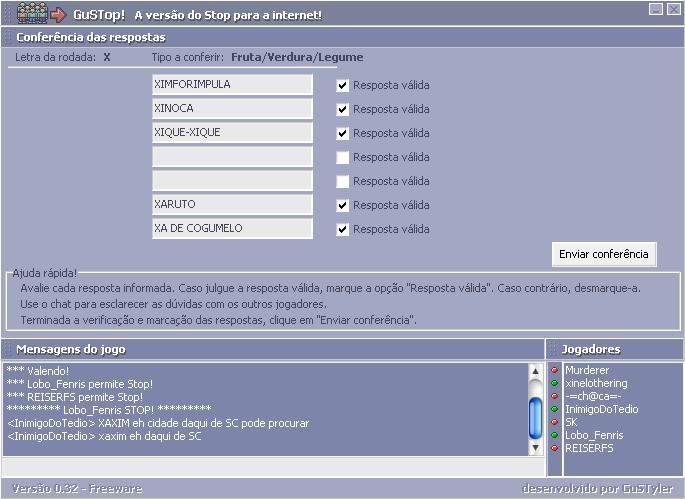
Task: Select player Lobo_Fenris in Jogadores list
Action: [x=594, y=435]
